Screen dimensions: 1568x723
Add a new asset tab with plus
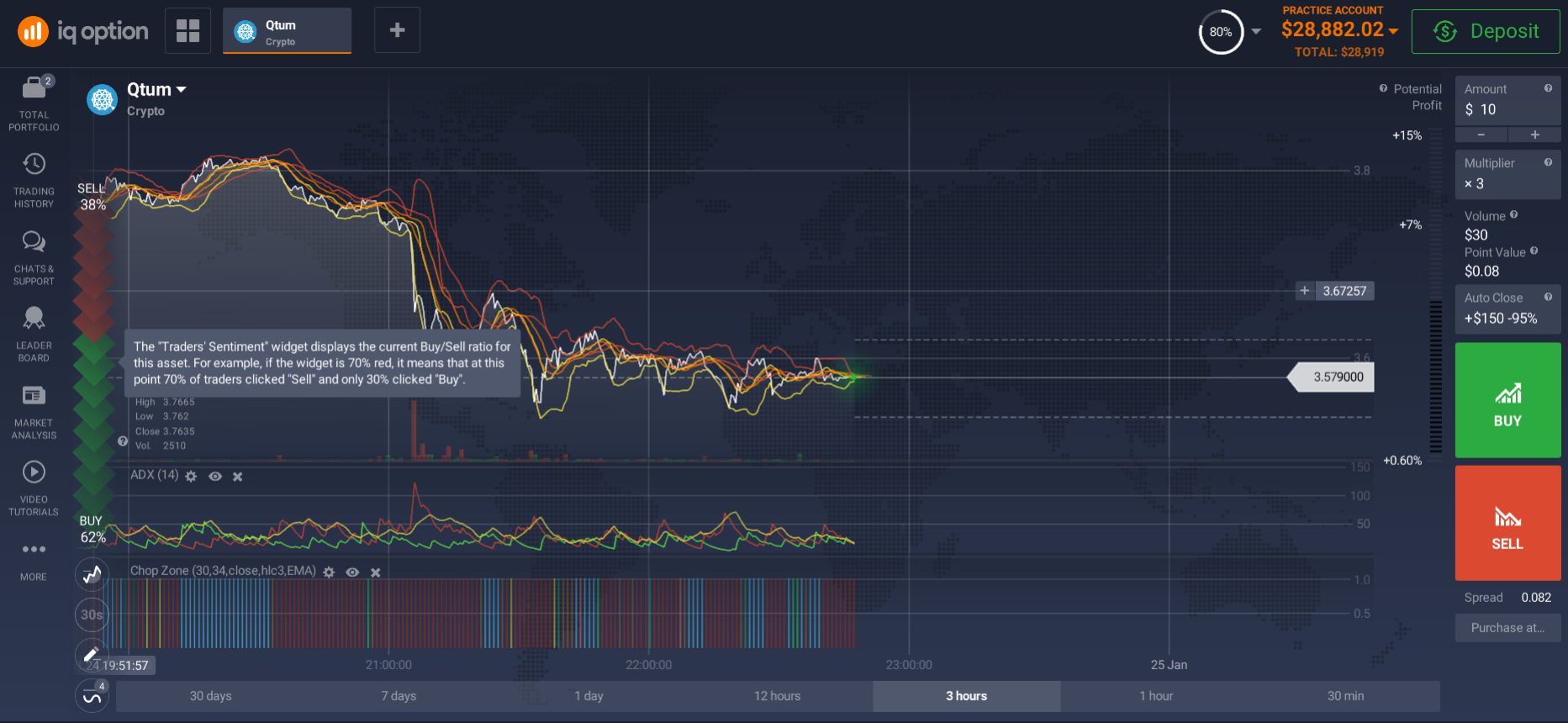pyautogui.click(x=397, y=30)
